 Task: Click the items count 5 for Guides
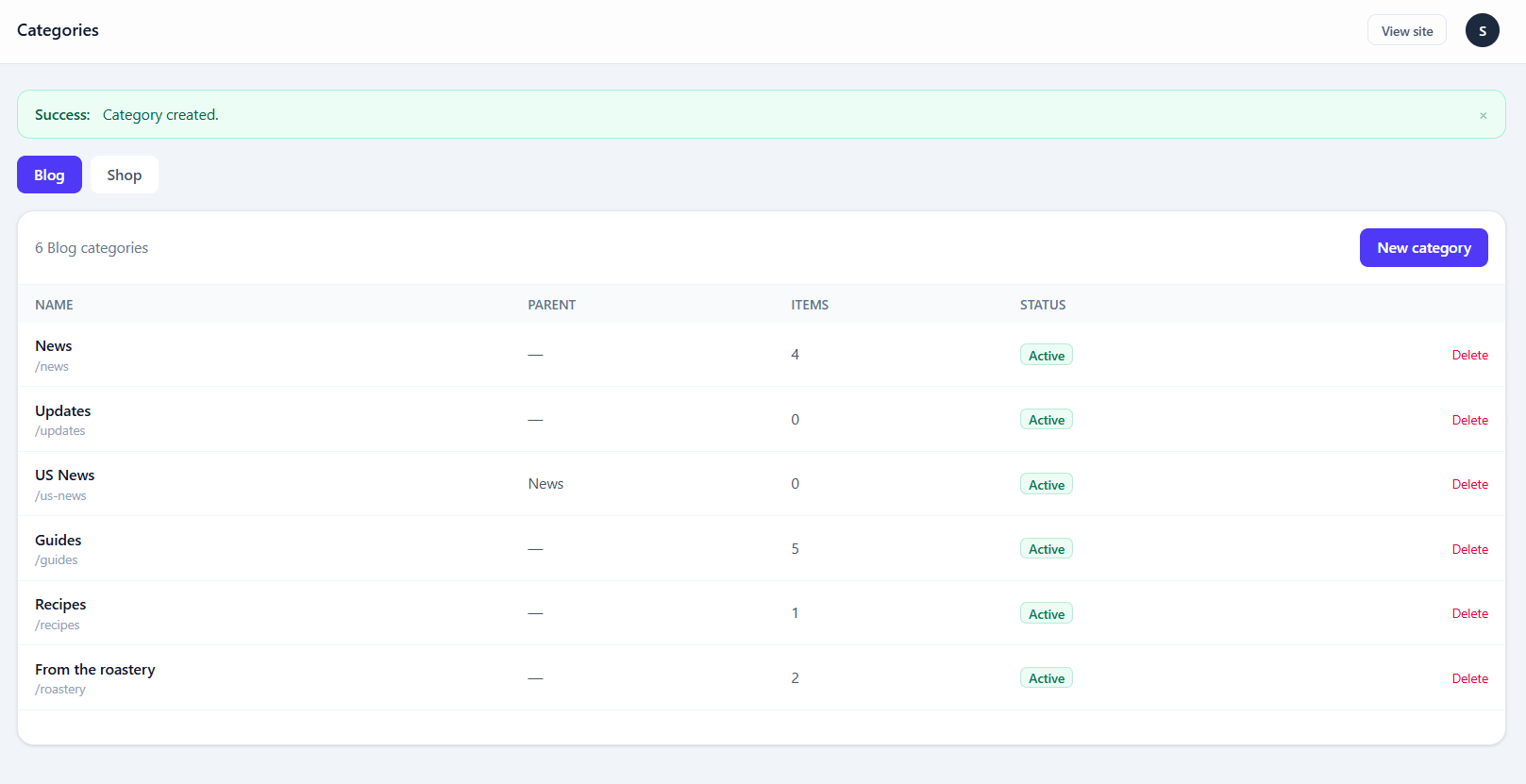pyautogui.click(x=795, y=549)
